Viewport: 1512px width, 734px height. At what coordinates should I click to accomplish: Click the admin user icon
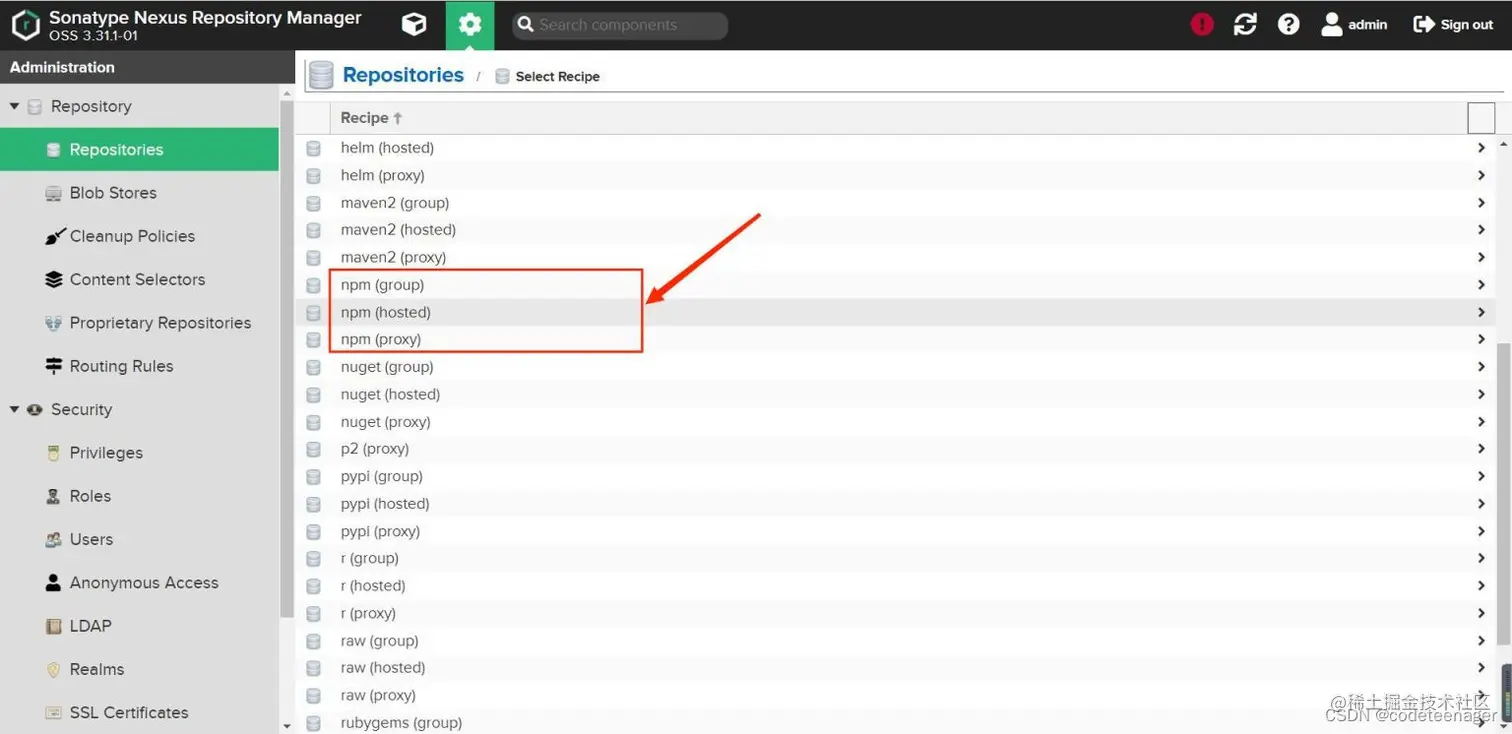click(1331, 25)
